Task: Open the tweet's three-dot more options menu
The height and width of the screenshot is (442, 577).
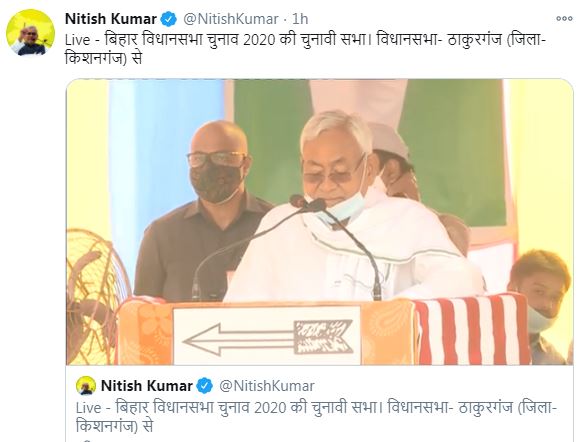Action: coord(564,18)
